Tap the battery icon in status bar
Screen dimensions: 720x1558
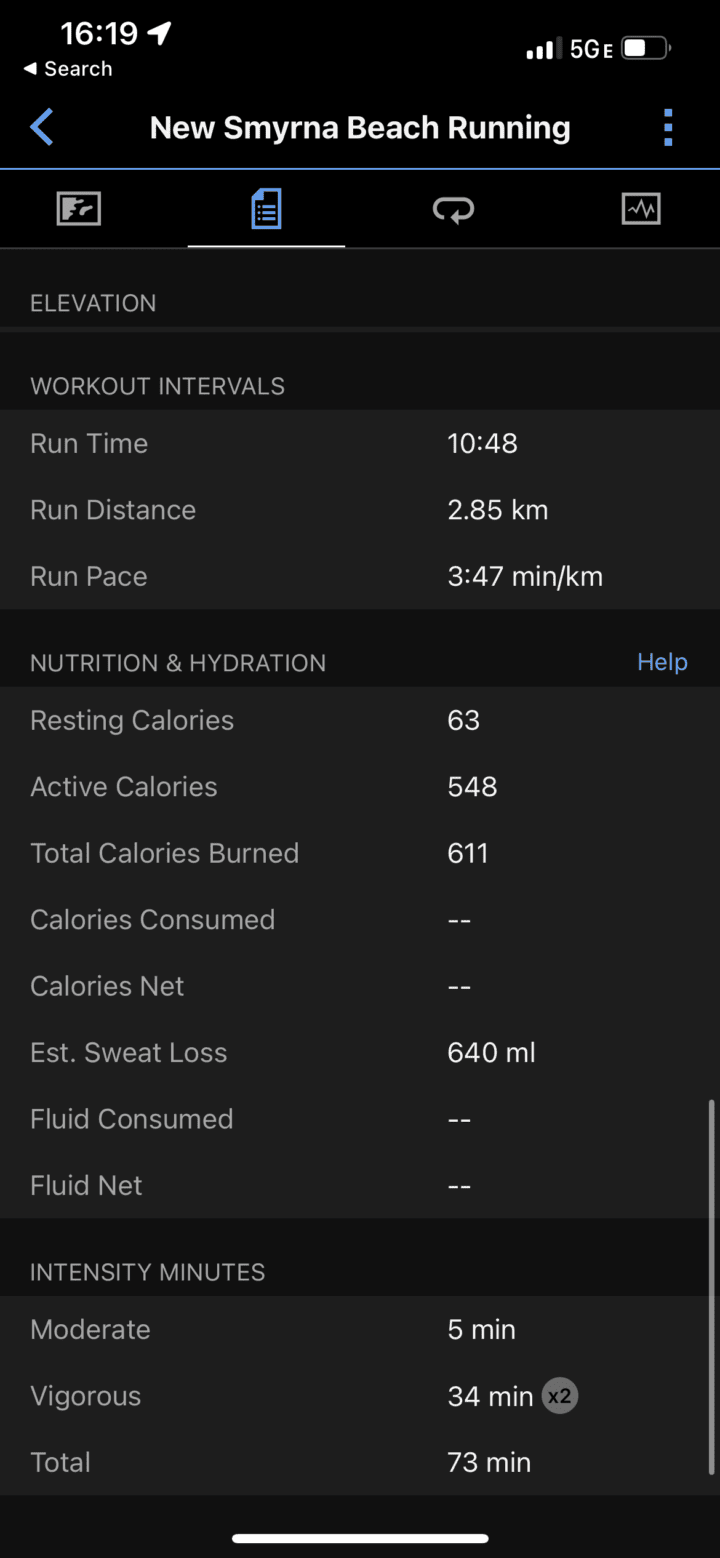(x=646, y=48)
